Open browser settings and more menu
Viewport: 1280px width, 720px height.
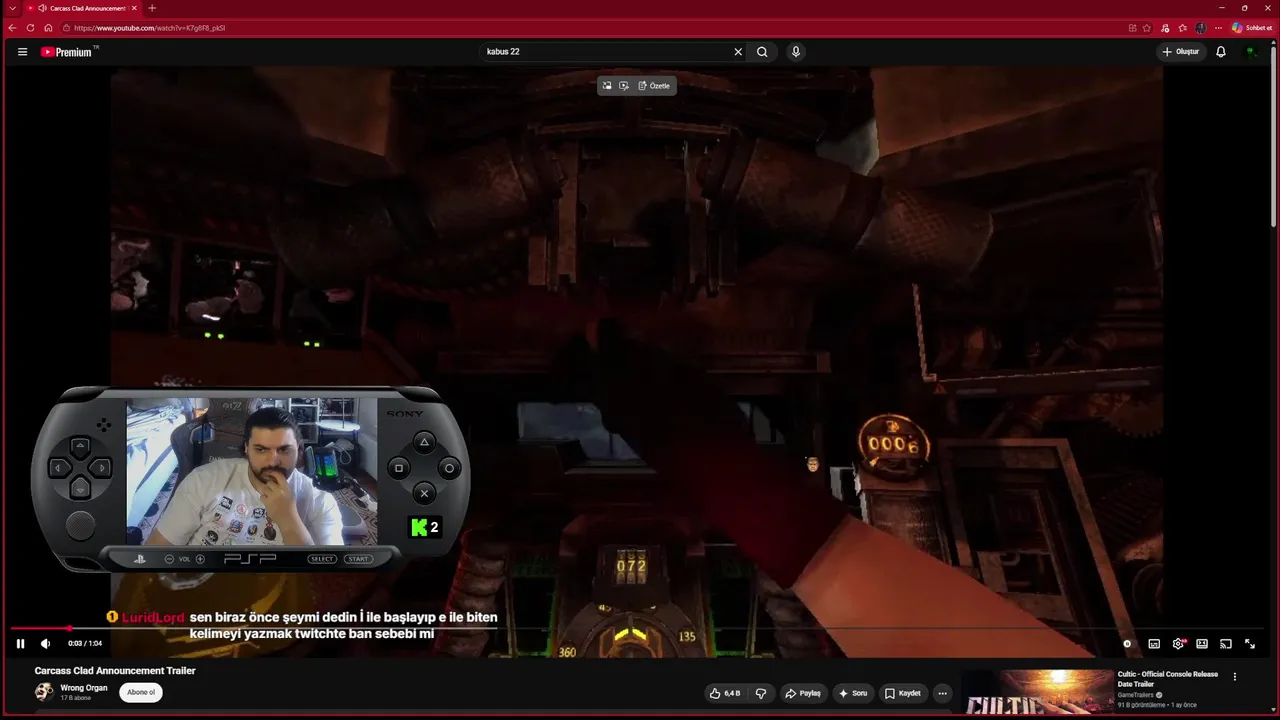click(1218, 28)
